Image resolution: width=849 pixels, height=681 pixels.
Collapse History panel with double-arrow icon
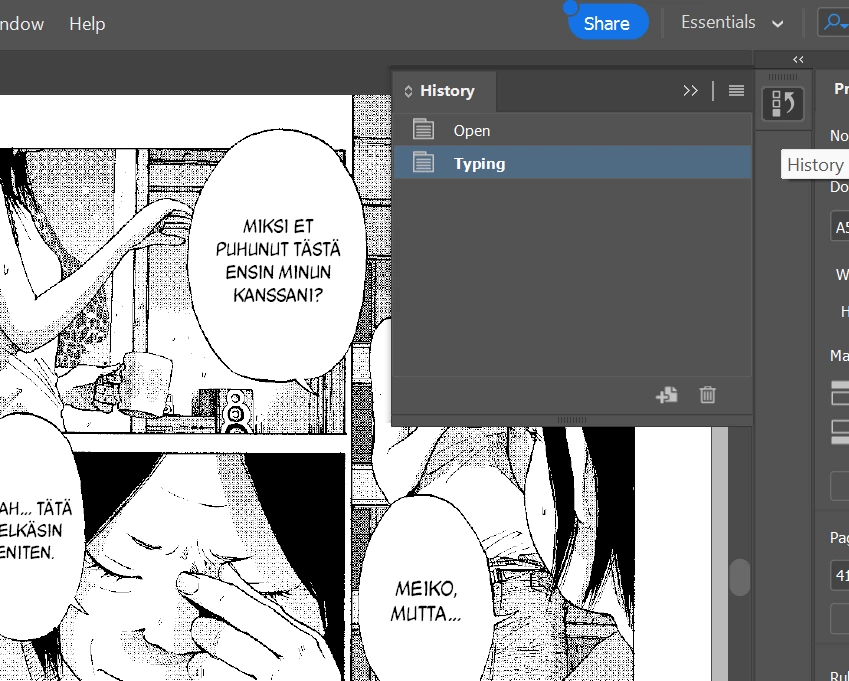pyautogui.click(x=690, y=90)
